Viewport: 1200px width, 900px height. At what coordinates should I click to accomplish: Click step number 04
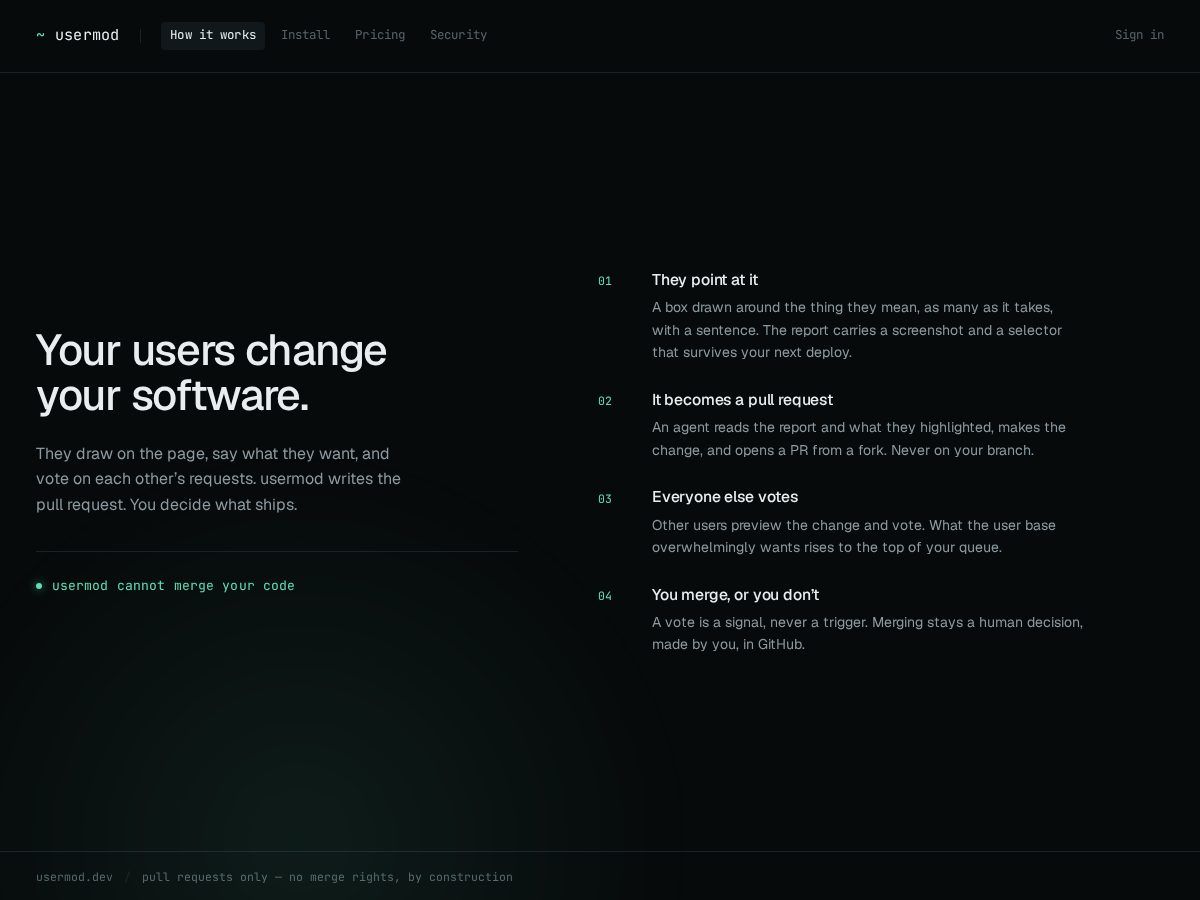(605, 596)
